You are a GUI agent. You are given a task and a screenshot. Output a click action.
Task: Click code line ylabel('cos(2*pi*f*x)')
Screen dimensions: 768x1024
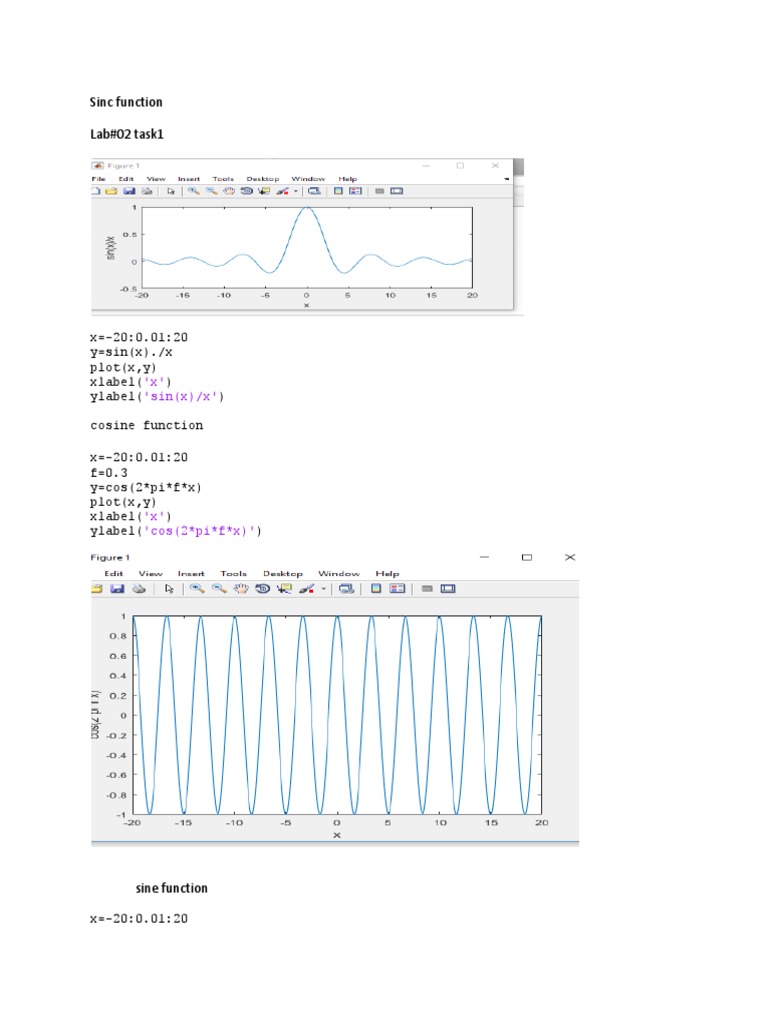pyautogui.click(x=176, y=531)
